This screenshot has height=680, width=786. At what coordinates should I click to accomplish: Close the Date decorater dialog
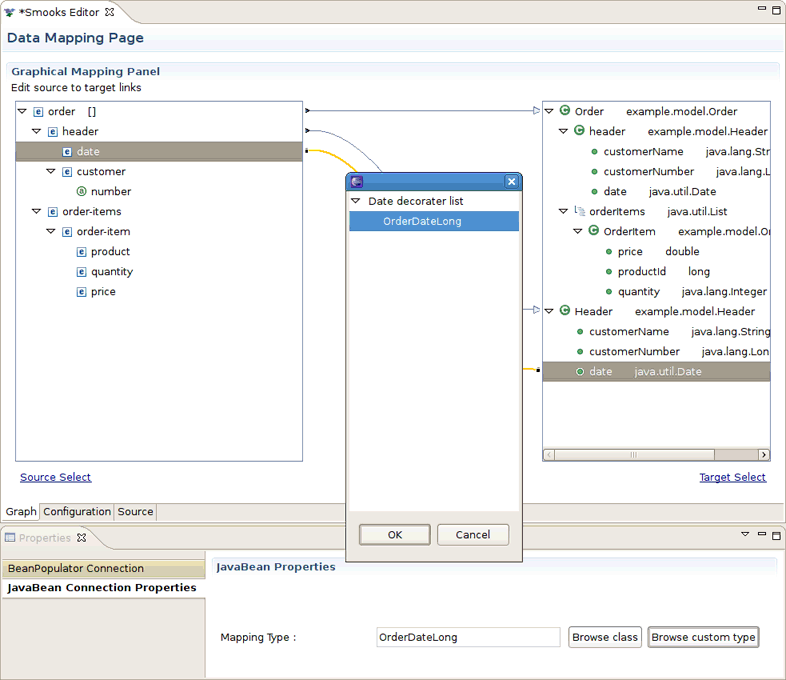(511, 181)
